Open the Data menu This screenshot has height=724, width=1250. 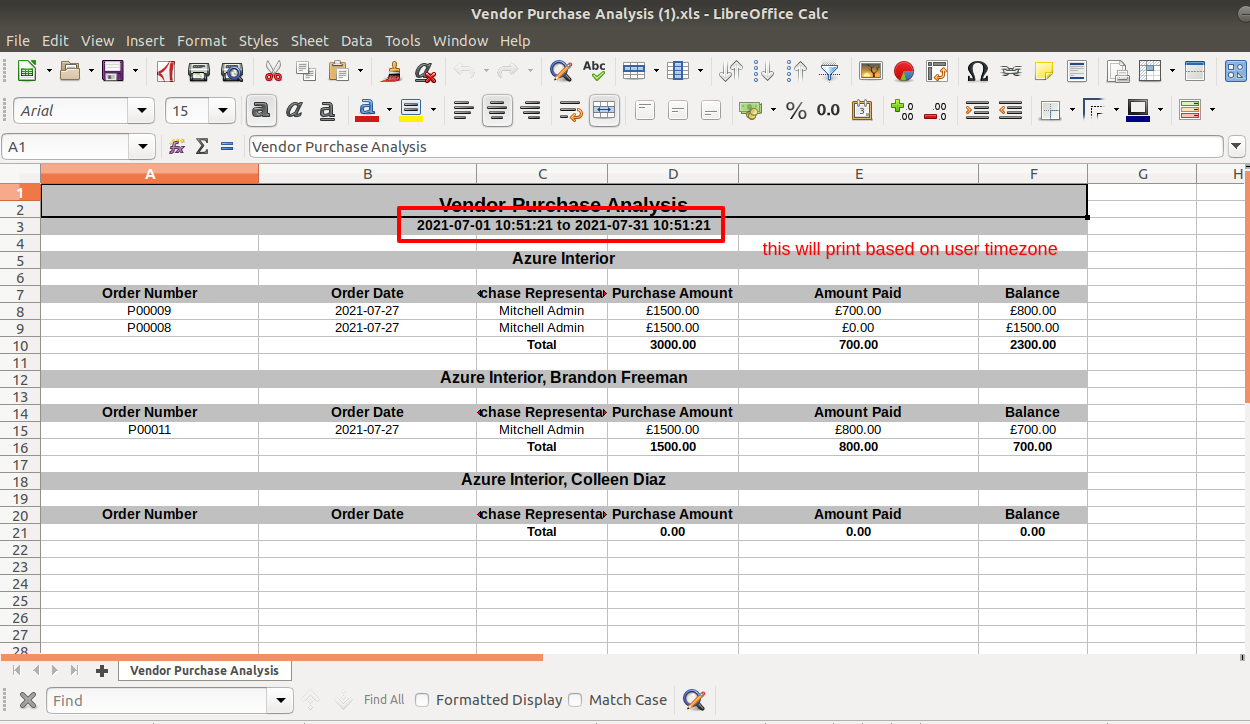pos(356,41)
